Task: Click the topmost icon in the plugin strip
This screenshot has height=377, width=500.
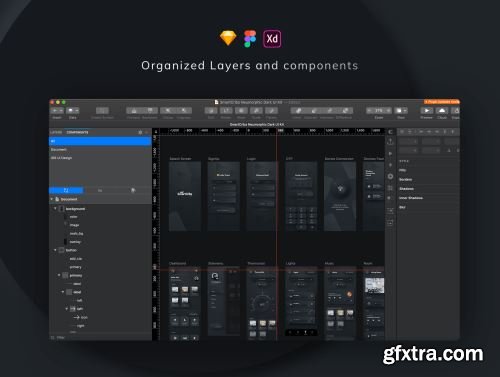Action: pyautogui.click(x=390, y=132)
